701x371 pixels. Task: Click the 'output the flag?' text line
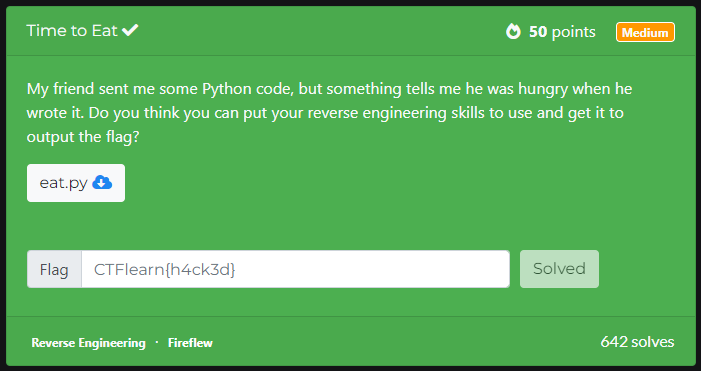83,137
